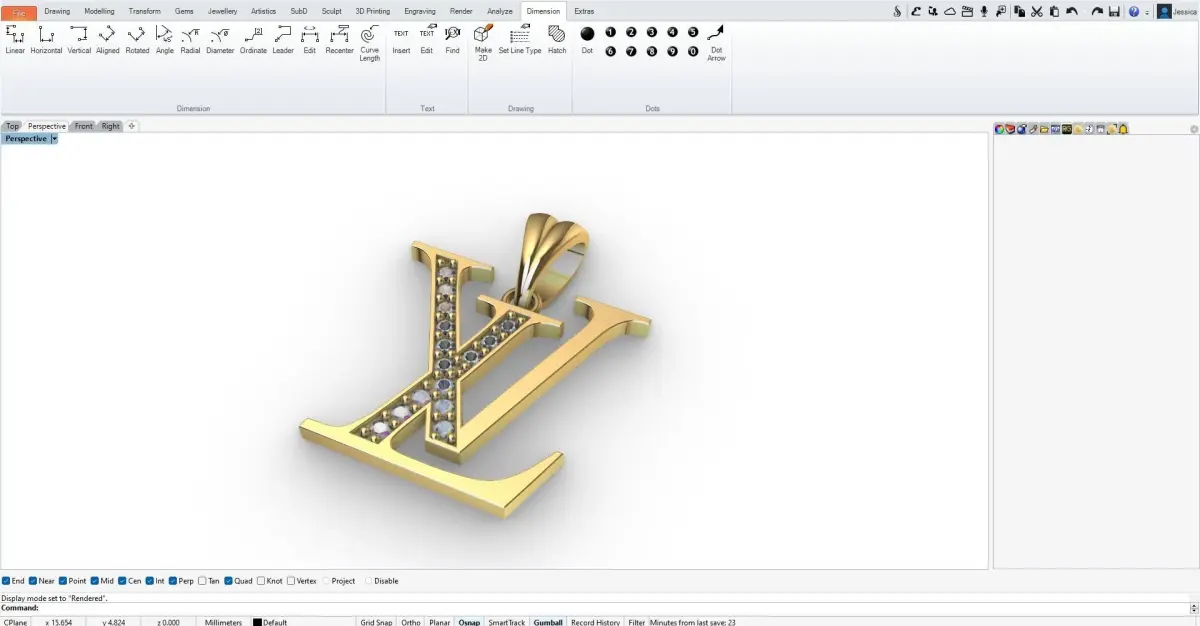
Task: Enable the Vertex osnap checkbox
Action: click(291, 581)
